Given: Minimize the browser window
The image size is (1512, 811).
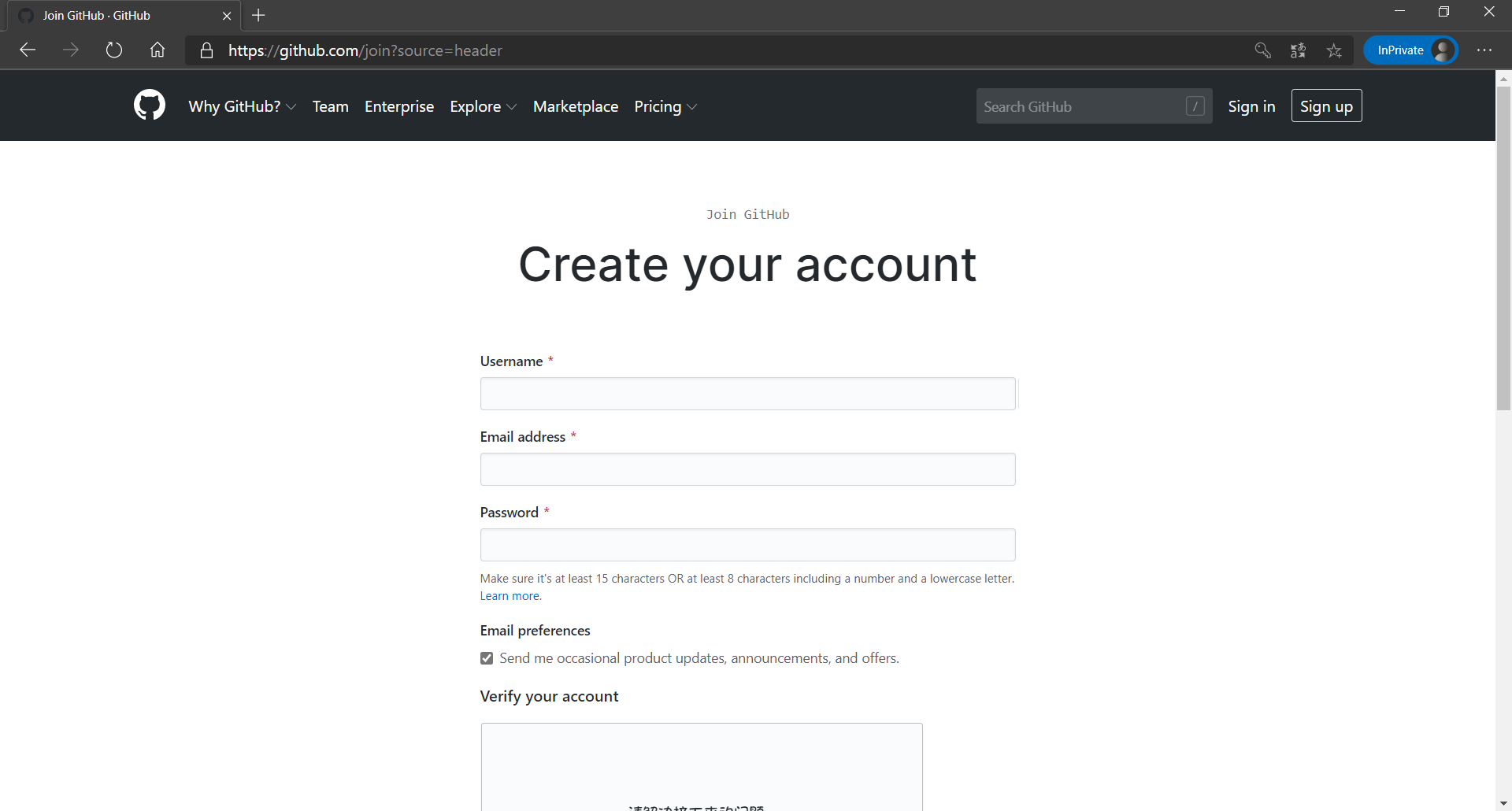Looking at the screenshot, I should pos(1399,12).
